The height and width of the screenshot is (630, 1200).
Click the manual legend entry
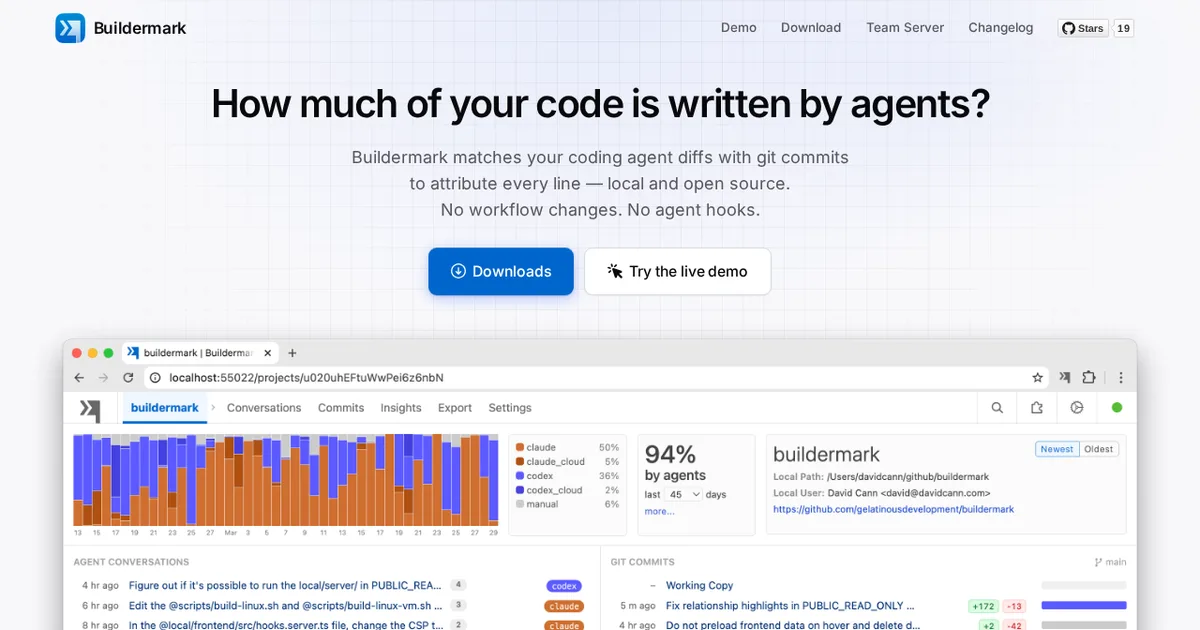568,504
